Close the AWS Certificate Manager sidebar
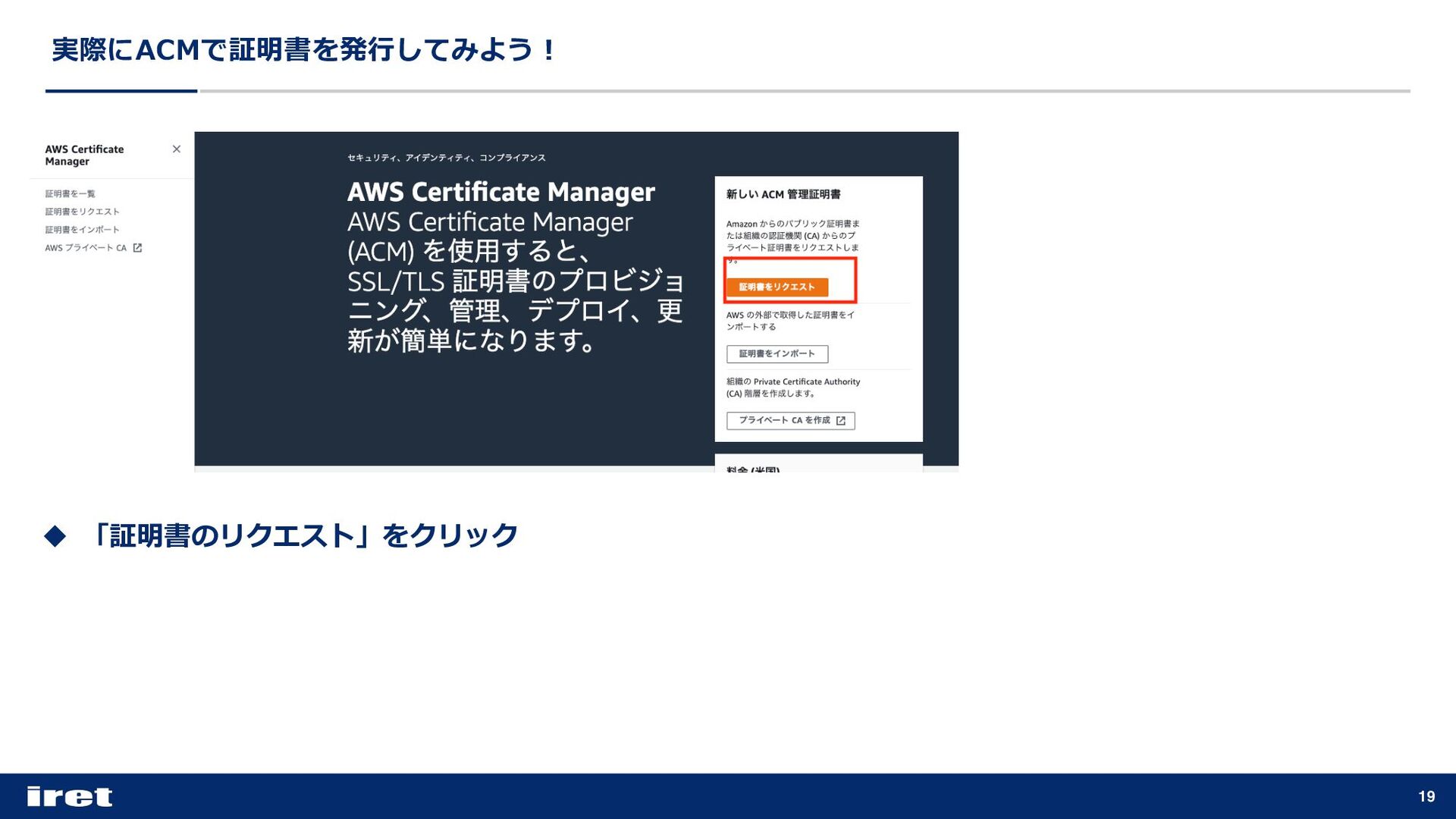The width and height of the screenshot is (1456, 819). pos(177,149)
